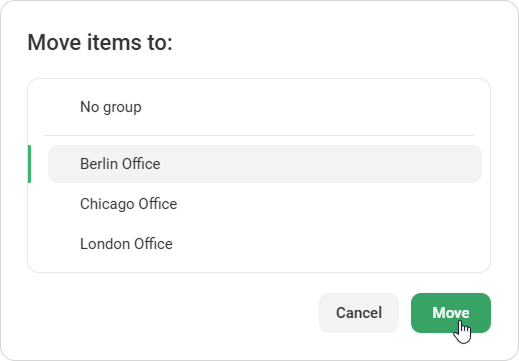The width and height of the screenshot is (519, 361).
Task: Choose Berlin Office as destination
Action: click(x=265, y=164)
